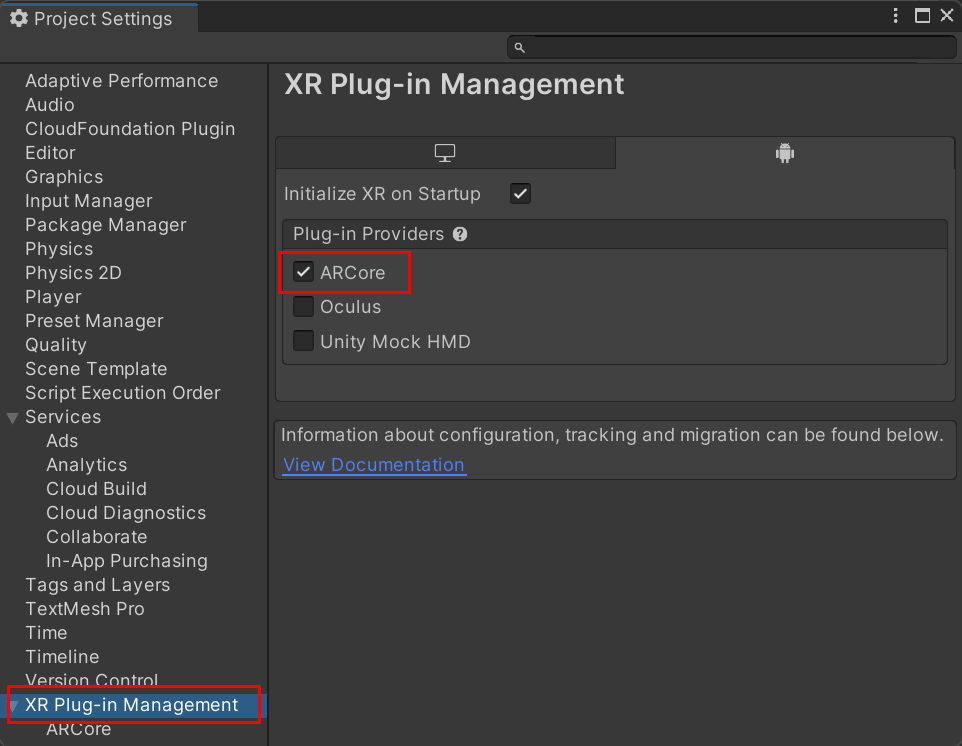Select Preset Manager settings
Image resolution: width=962 pixels, height=746 pixels.
(94, 321)
